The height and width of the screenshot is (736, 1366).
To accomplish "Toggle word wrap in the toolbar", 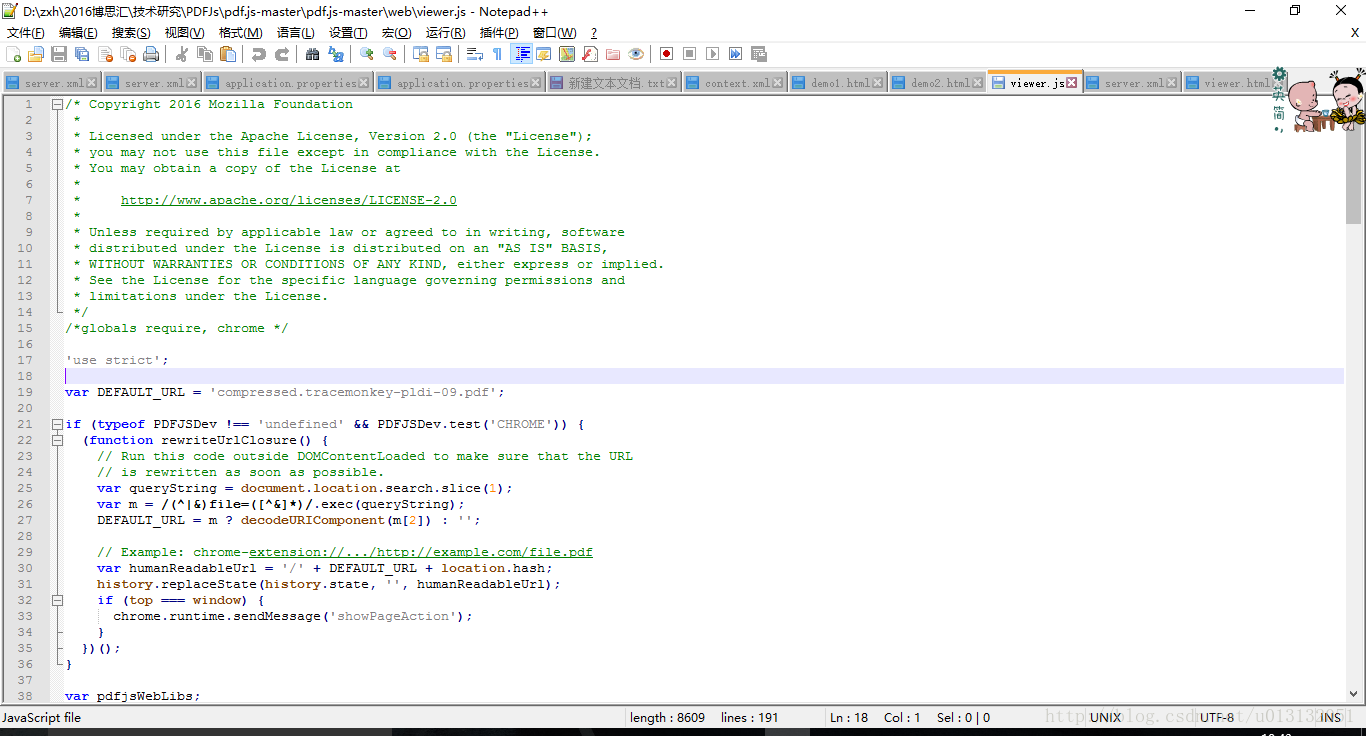I will (x=475, y=54).
